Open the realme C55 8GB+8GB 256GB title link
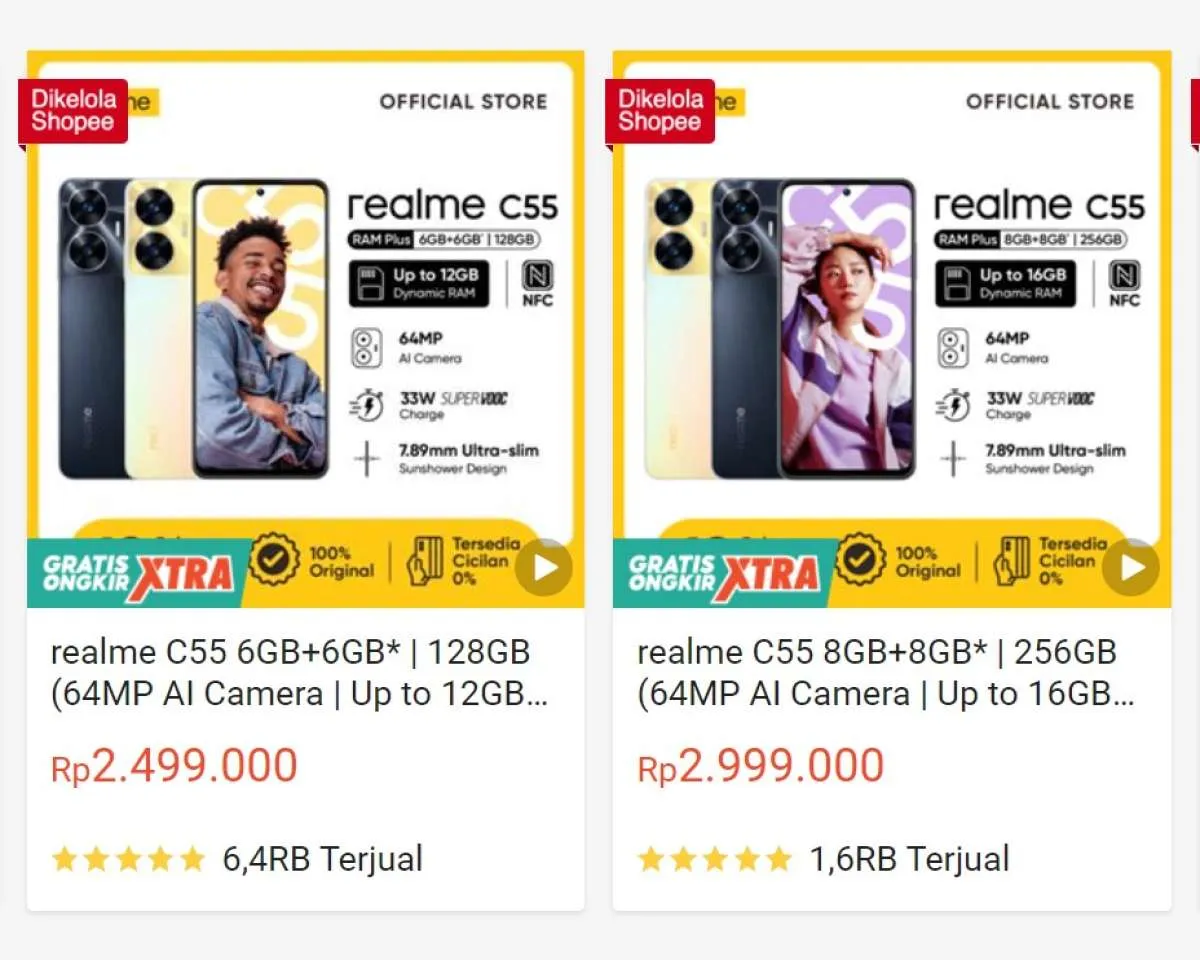1200x960 pixels. pyautogui.click(x=886, y=673)
